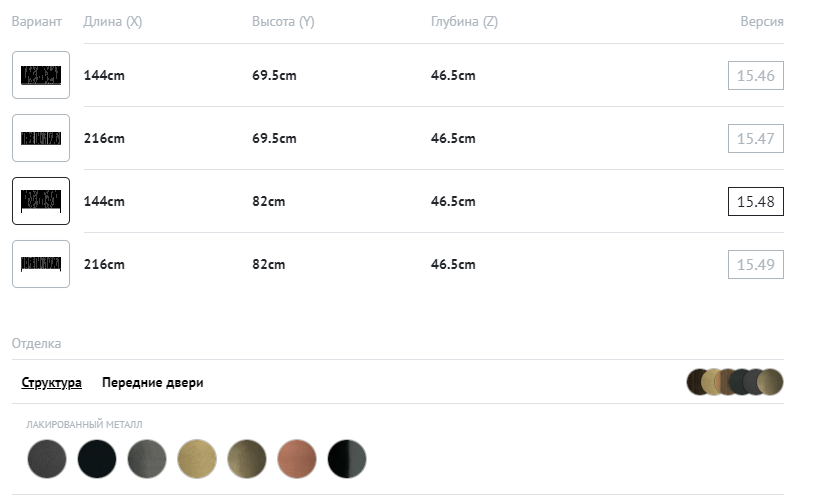This screenshot has height=500, width=818.
Task: Select the bronze olive metal swatch
Action: (247, 459)
